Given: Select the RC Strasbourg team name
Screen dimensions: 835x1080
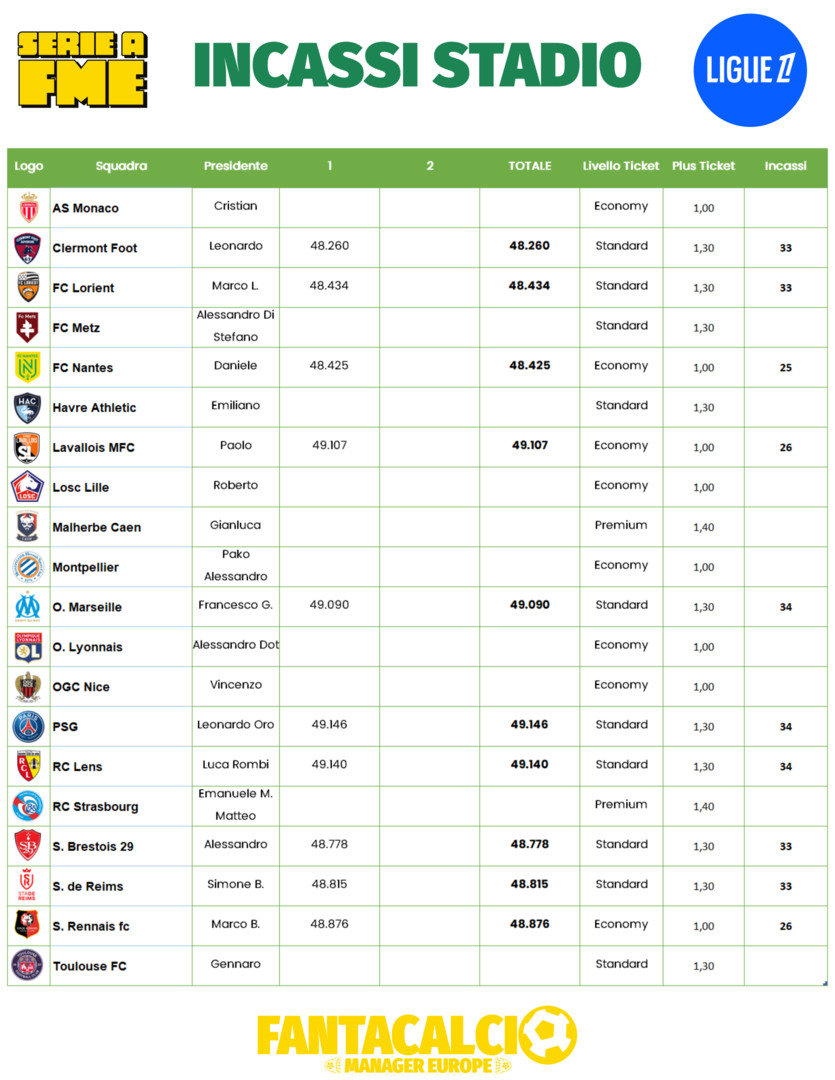Looking at the screenshot, I should point(96,807).
